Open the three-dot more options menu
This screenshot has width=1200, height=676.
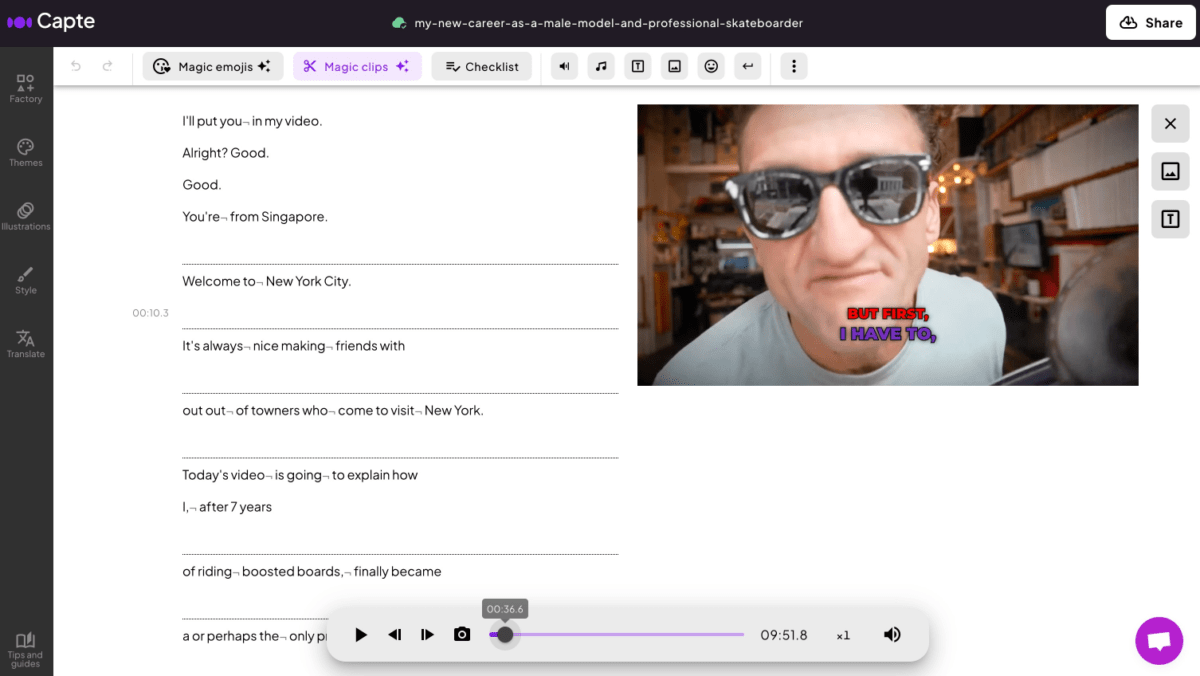[x=794, y=66]
